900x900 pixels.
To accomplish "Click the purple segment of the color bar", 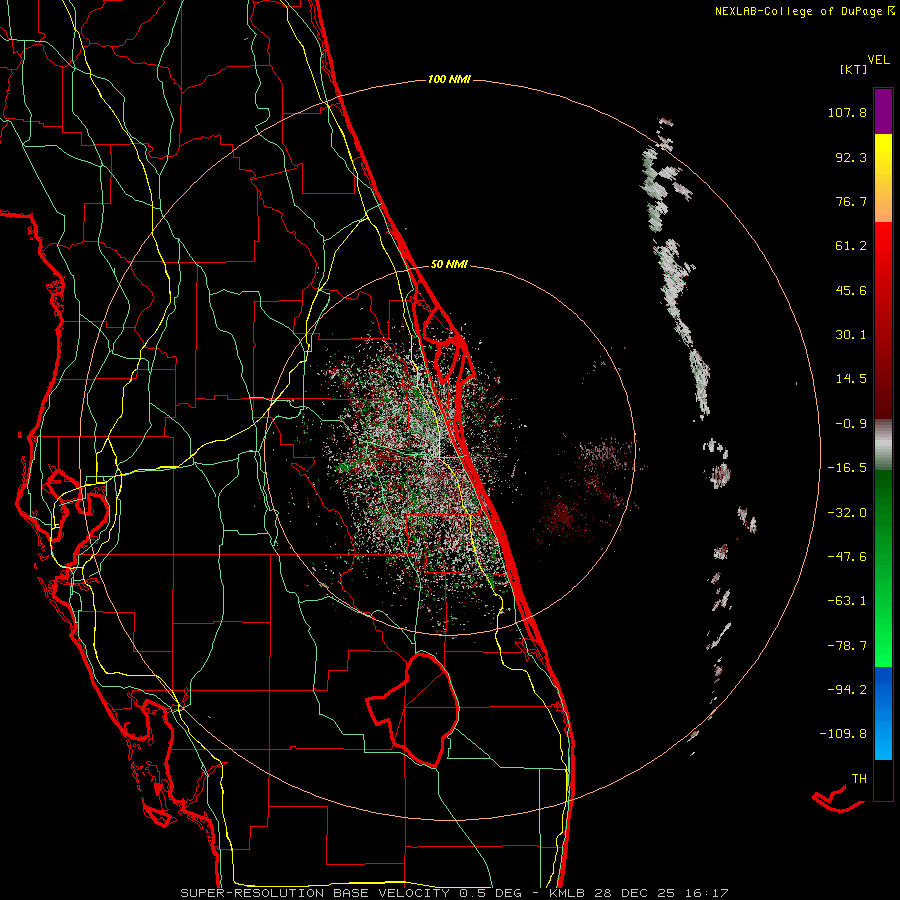I will pos(883,111).
